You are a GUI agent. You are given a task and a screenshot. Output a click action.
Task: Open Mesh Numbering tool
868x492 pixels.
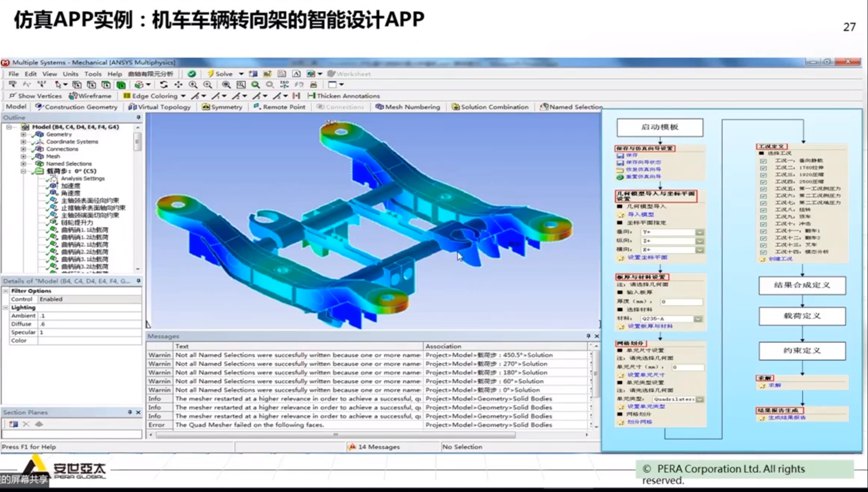pos(412,107)
